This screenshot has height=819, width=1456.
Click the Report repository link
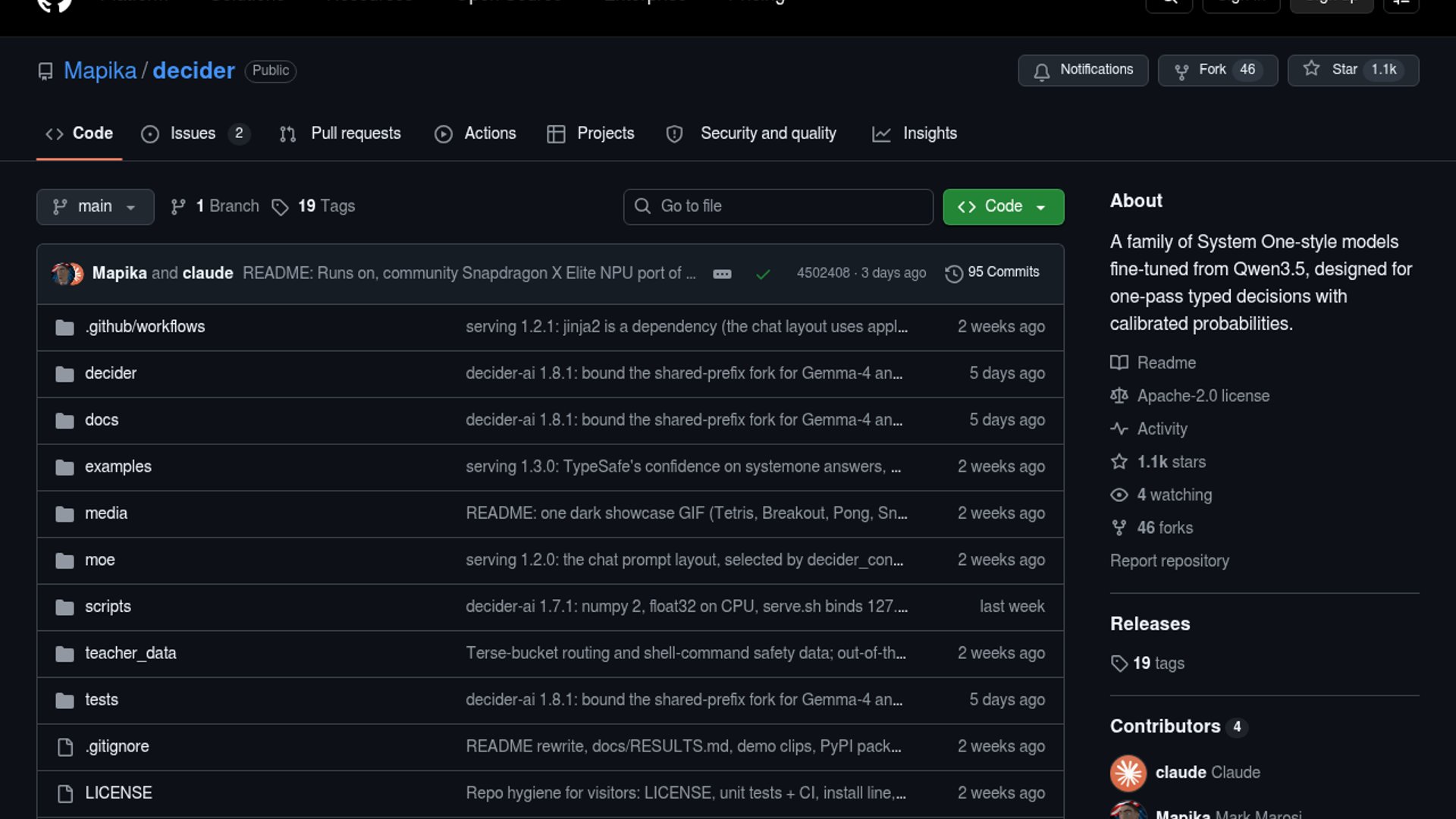pos(1169,561)
